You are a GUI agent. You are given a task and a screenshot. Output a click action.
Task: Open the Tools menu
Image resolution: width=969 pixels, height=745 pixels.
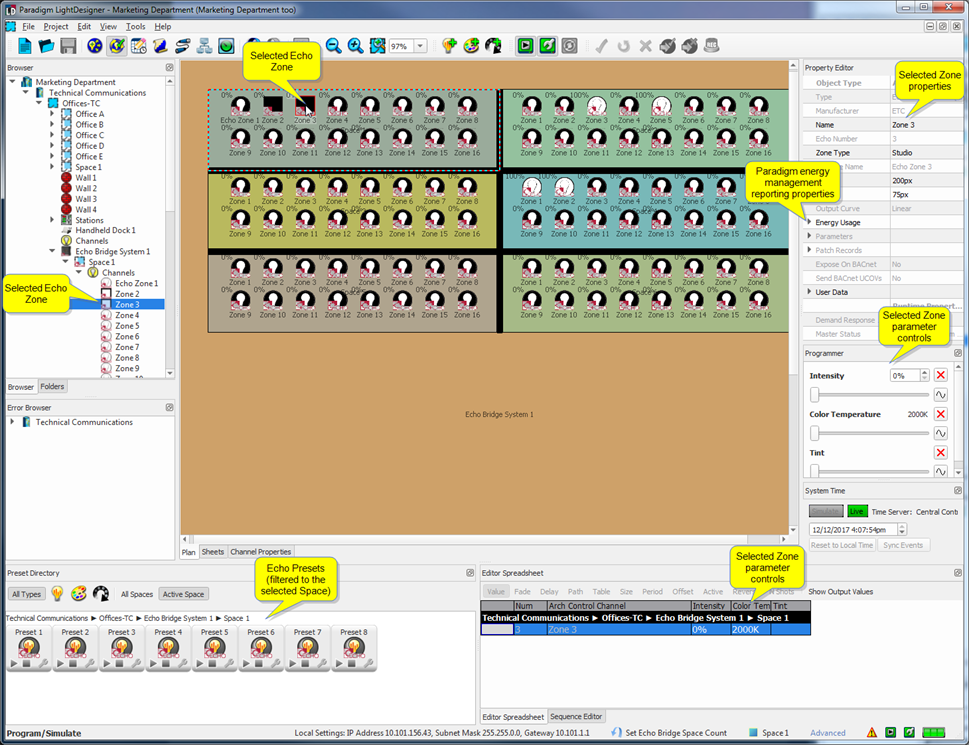[x=135, y=27]
